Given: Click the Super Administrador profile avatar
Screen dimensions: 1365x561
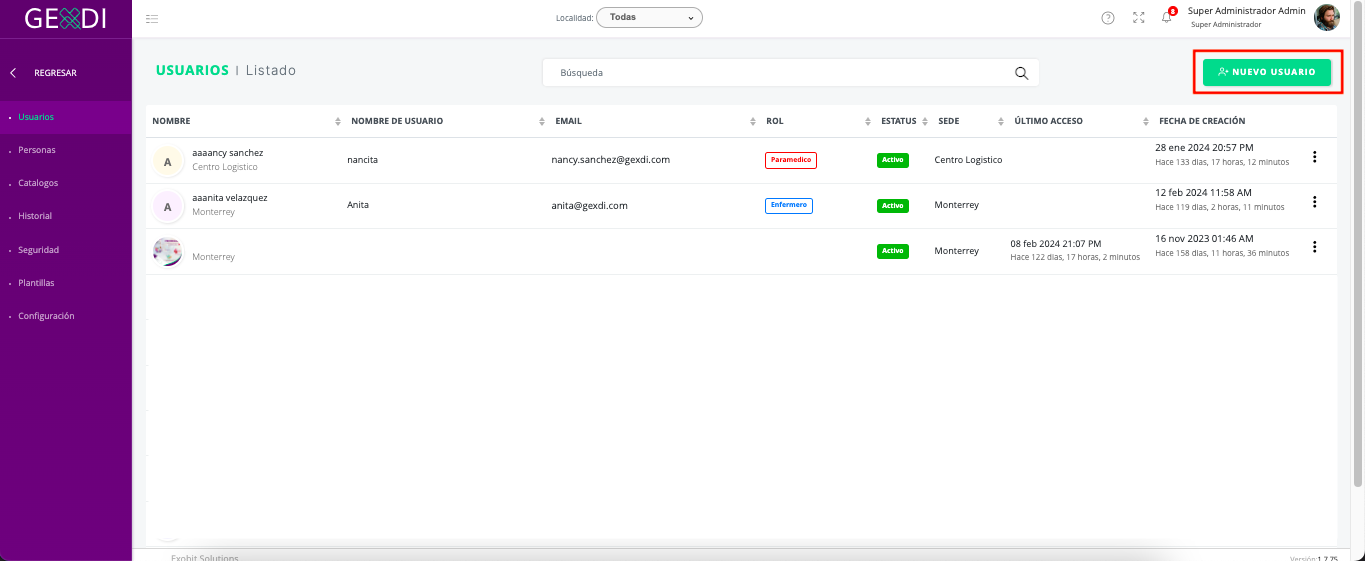Looking at the screenshot, I should (x=1327, y=17).
